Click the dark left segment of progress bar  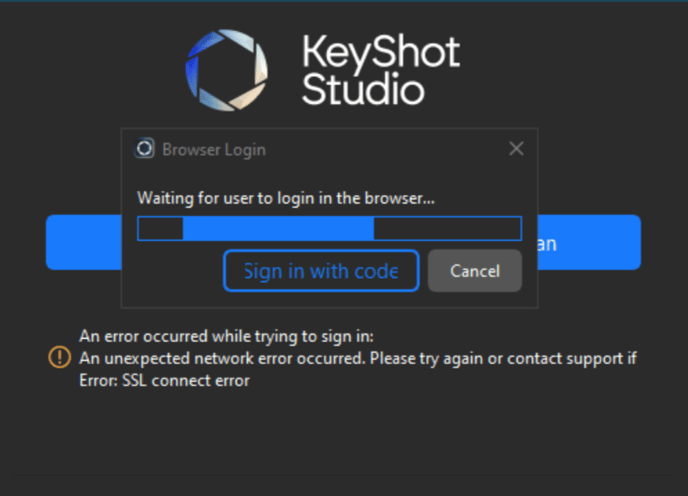[x=161, y=228]
